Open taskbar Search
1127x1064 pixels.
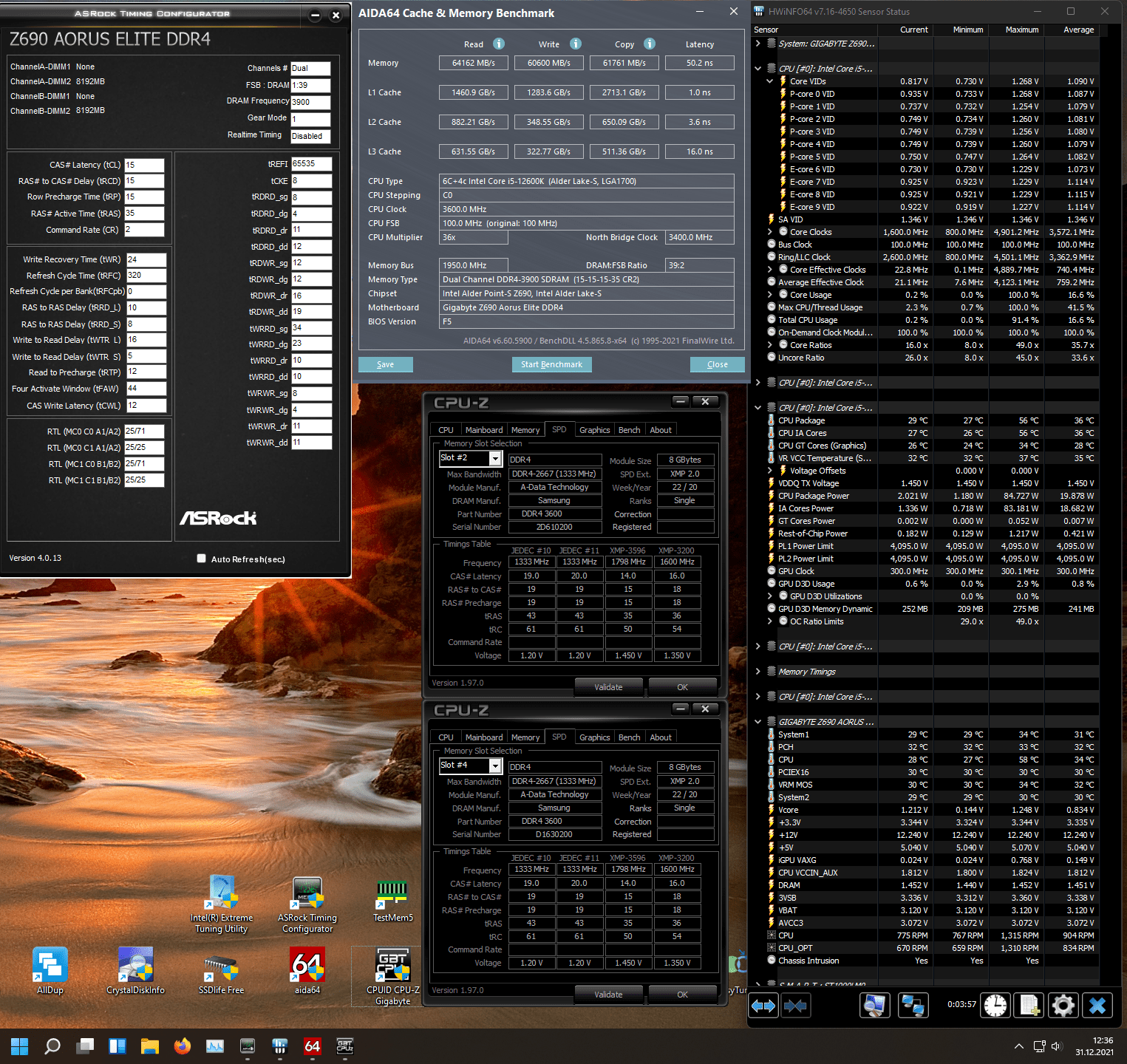pos(52,1046)
